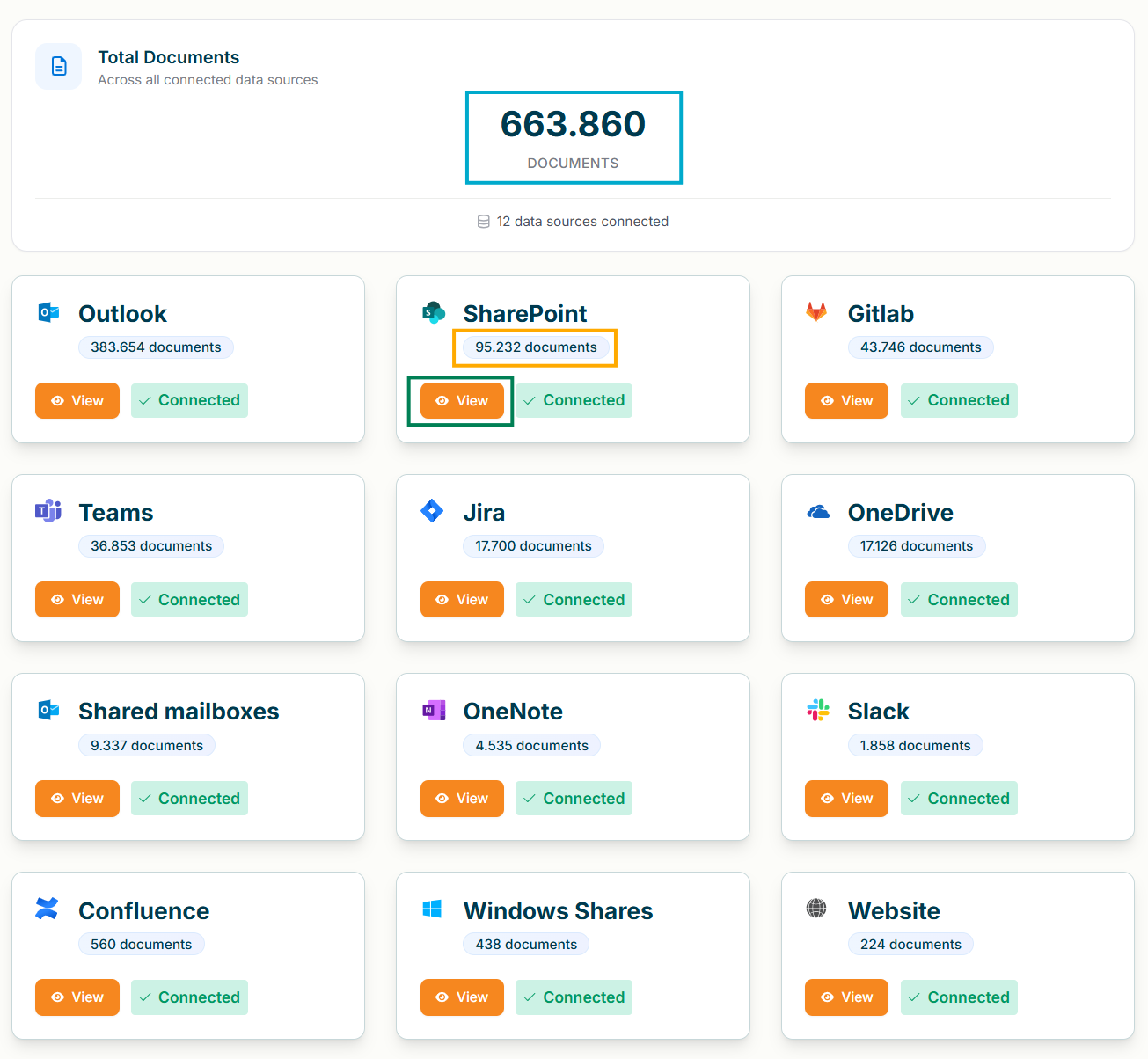This screenshot has width=1148, height=1059.
Task: Click OneDrive's Connected status badge
Action: pyautogui.click(x=959, y=600)
